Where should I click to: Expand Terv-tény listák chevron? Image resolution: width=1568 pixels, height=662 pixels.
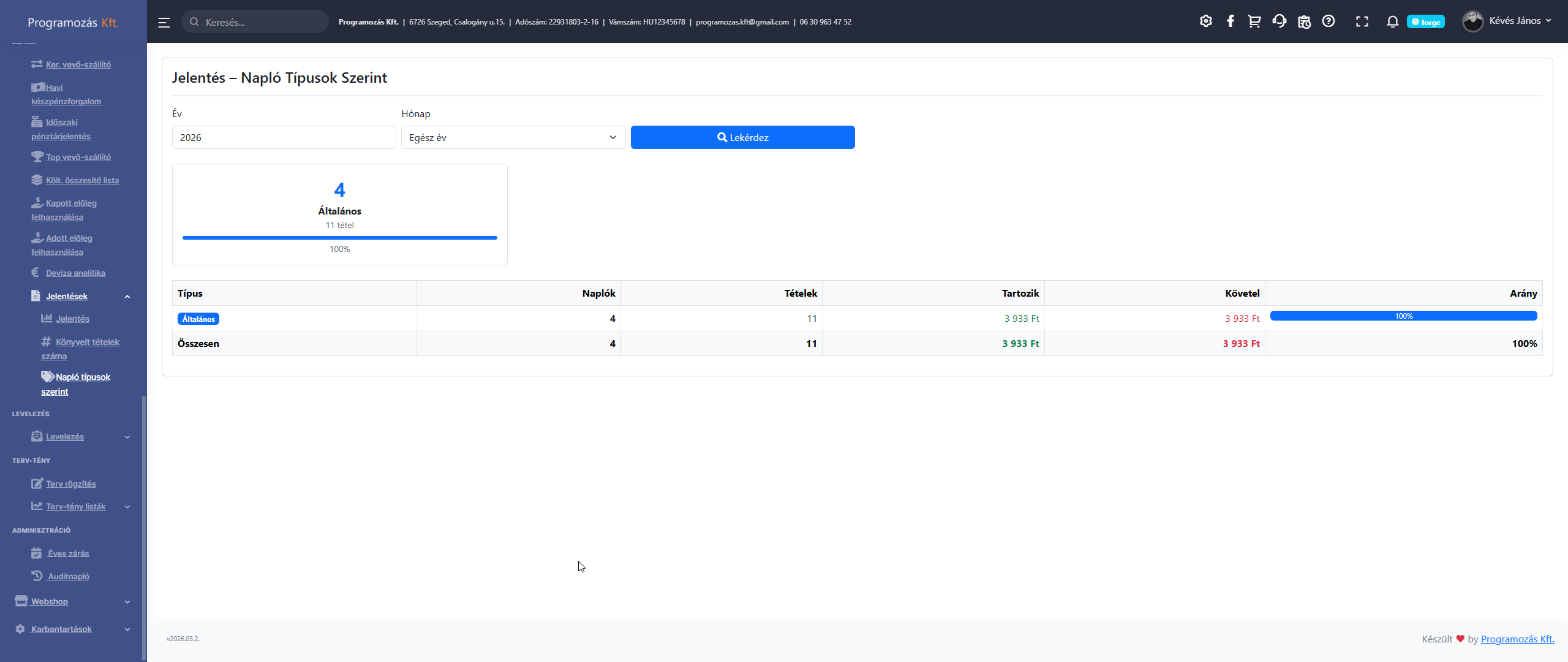point(127,507)
